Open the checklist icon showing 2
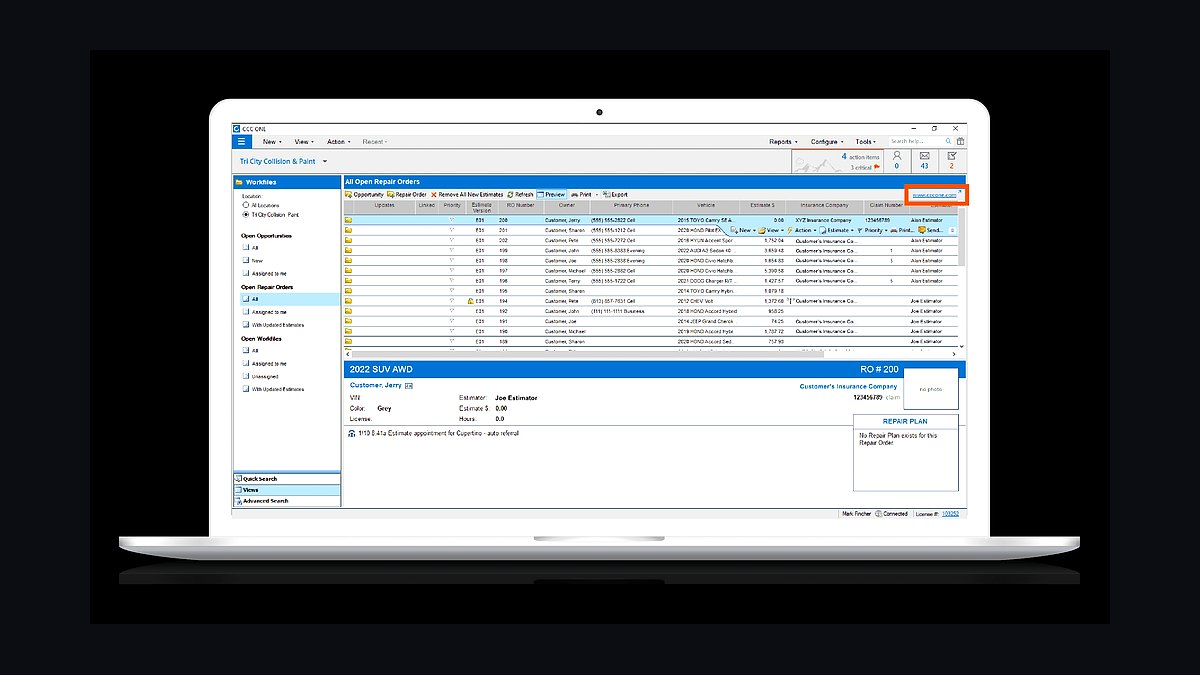Viewport: 1200px width, 675px height. tap(951, 160)
